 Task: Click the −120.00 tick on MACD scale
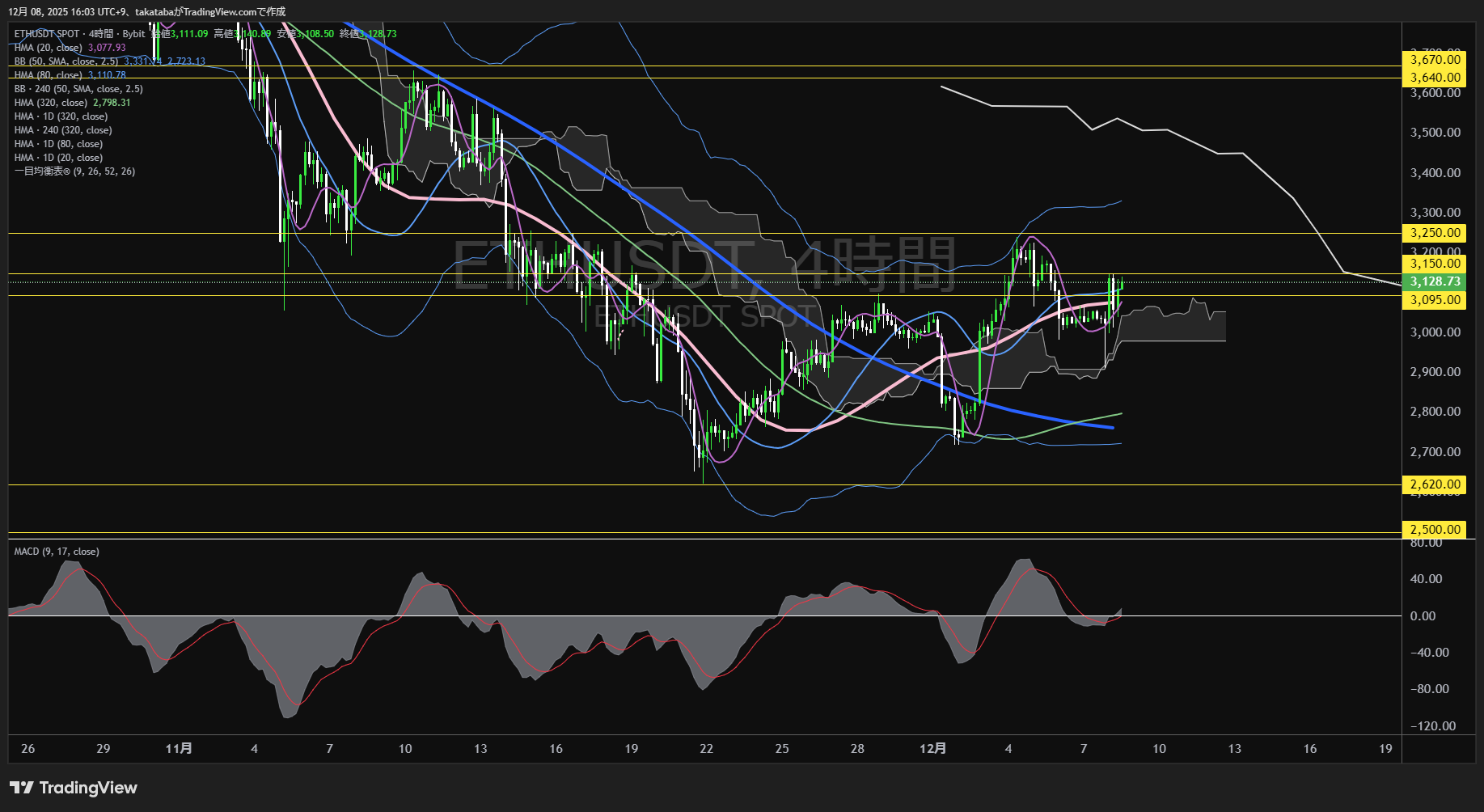tap(1433, 726)
